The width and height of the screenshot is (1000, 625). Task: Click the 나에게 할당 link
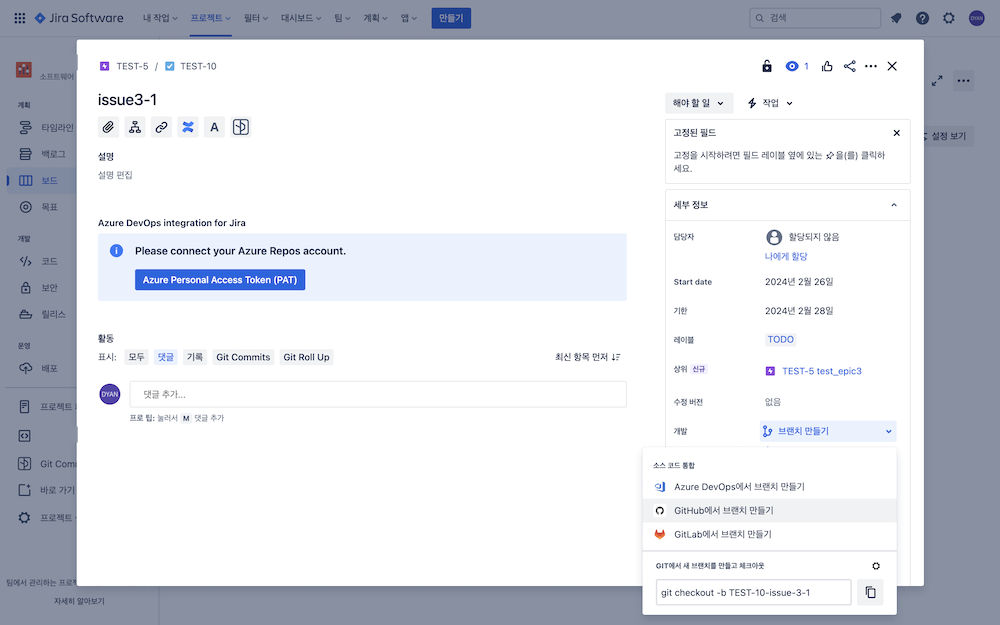pyautogui.click(x=786, y=256)
